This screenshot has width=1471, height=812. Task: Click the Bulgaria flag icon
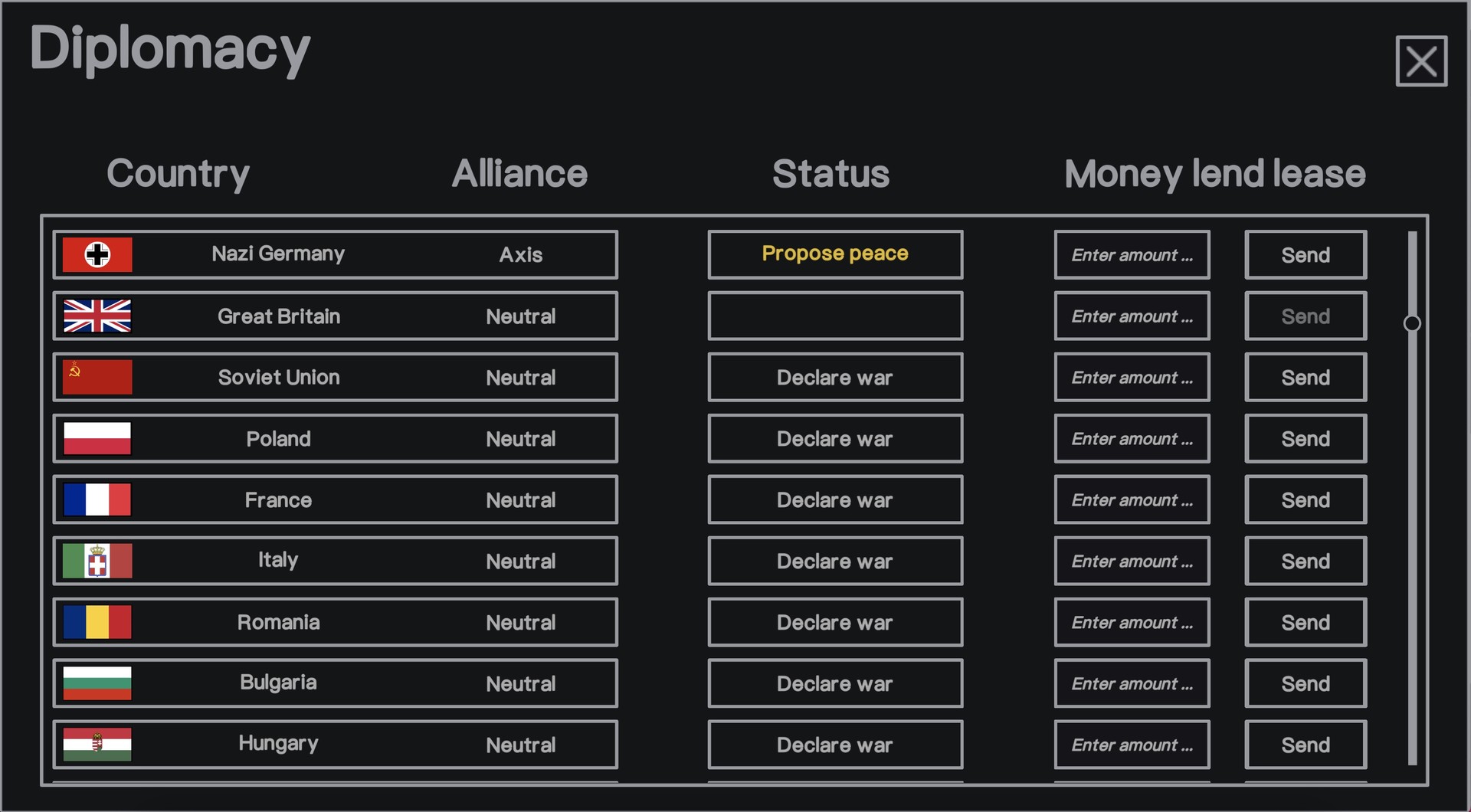click(x=97, y=683)
